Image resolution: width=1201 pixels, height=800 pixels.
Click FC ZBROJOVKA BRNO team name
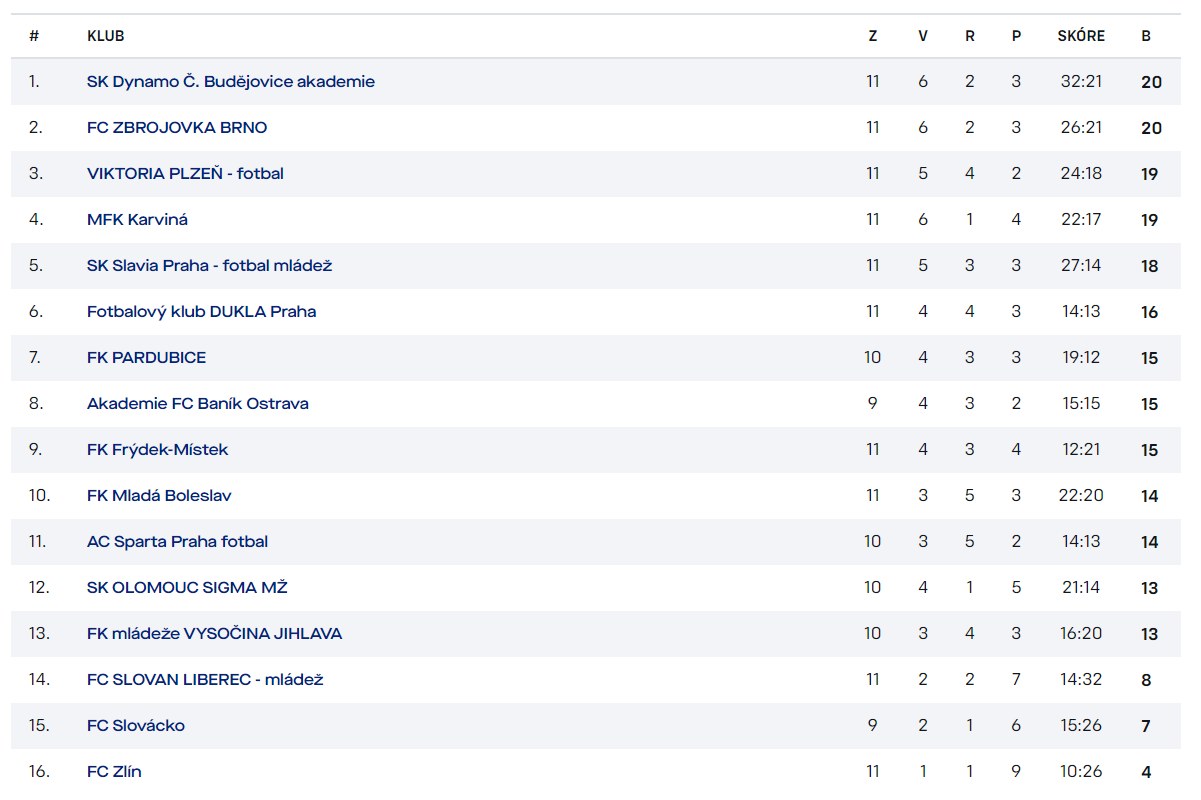coord(177,128)
